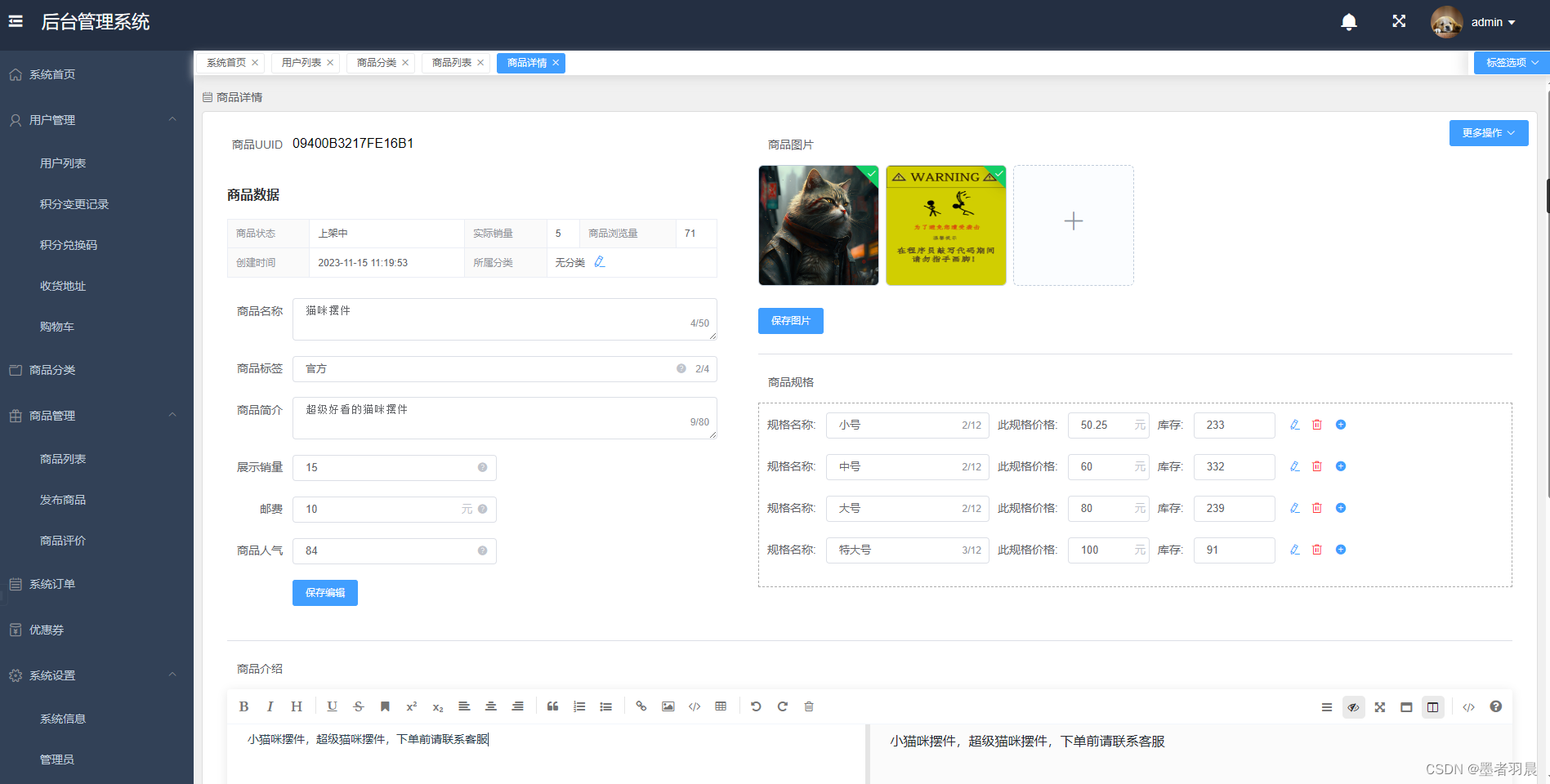Apply underline formatting in editor

click(x=332, y=706)
